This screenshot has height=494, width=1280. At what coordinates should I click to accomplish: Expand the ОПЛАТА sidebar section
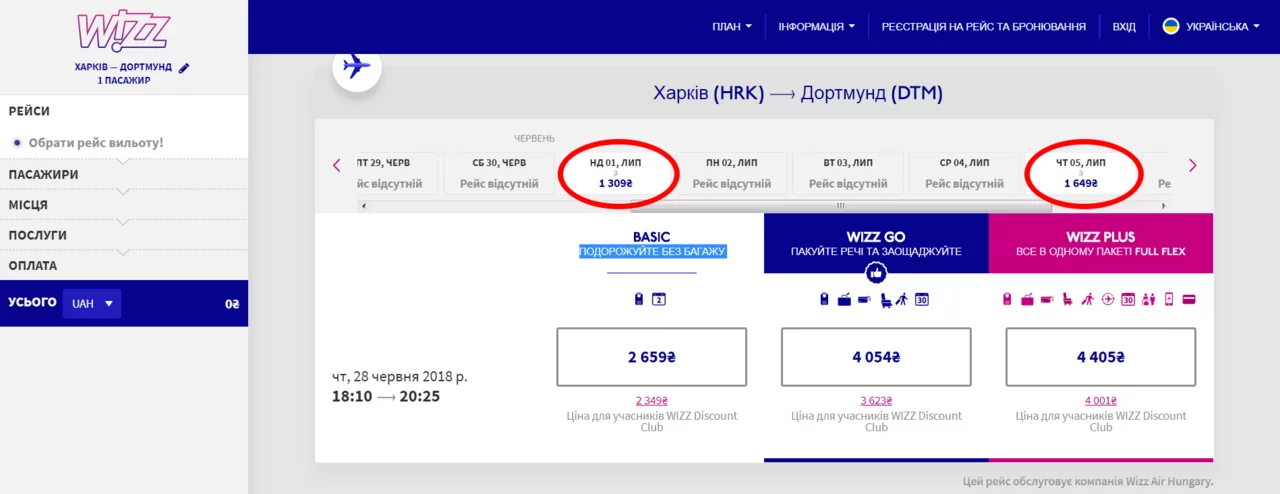(124, 266)
